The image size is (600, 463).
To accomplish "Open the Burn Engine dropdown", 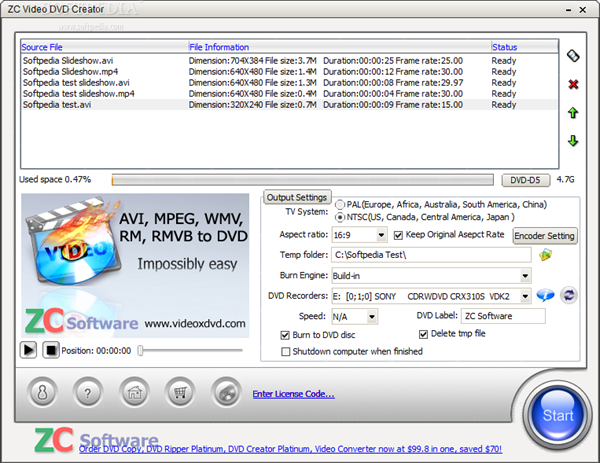I will (525, 276).
